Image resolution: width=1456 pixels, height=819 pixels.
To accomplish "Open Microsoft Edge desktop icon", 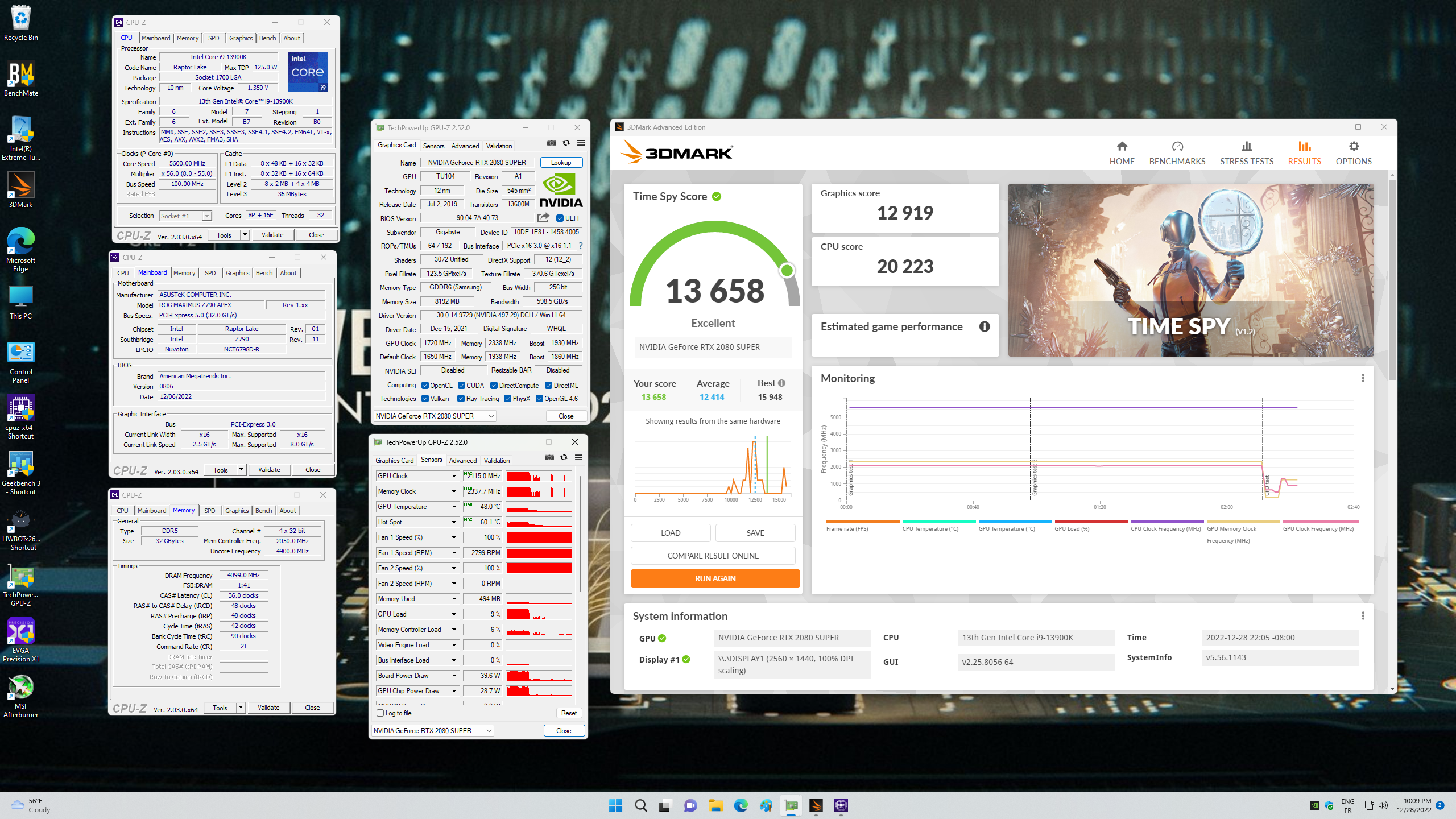I will click(x=21, y=250).
